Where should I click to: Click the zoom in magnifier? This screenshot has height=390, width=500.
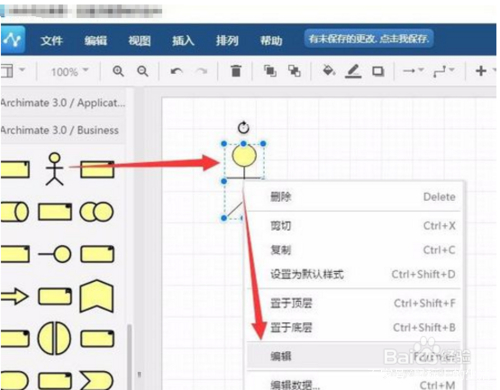click(118, 71)
